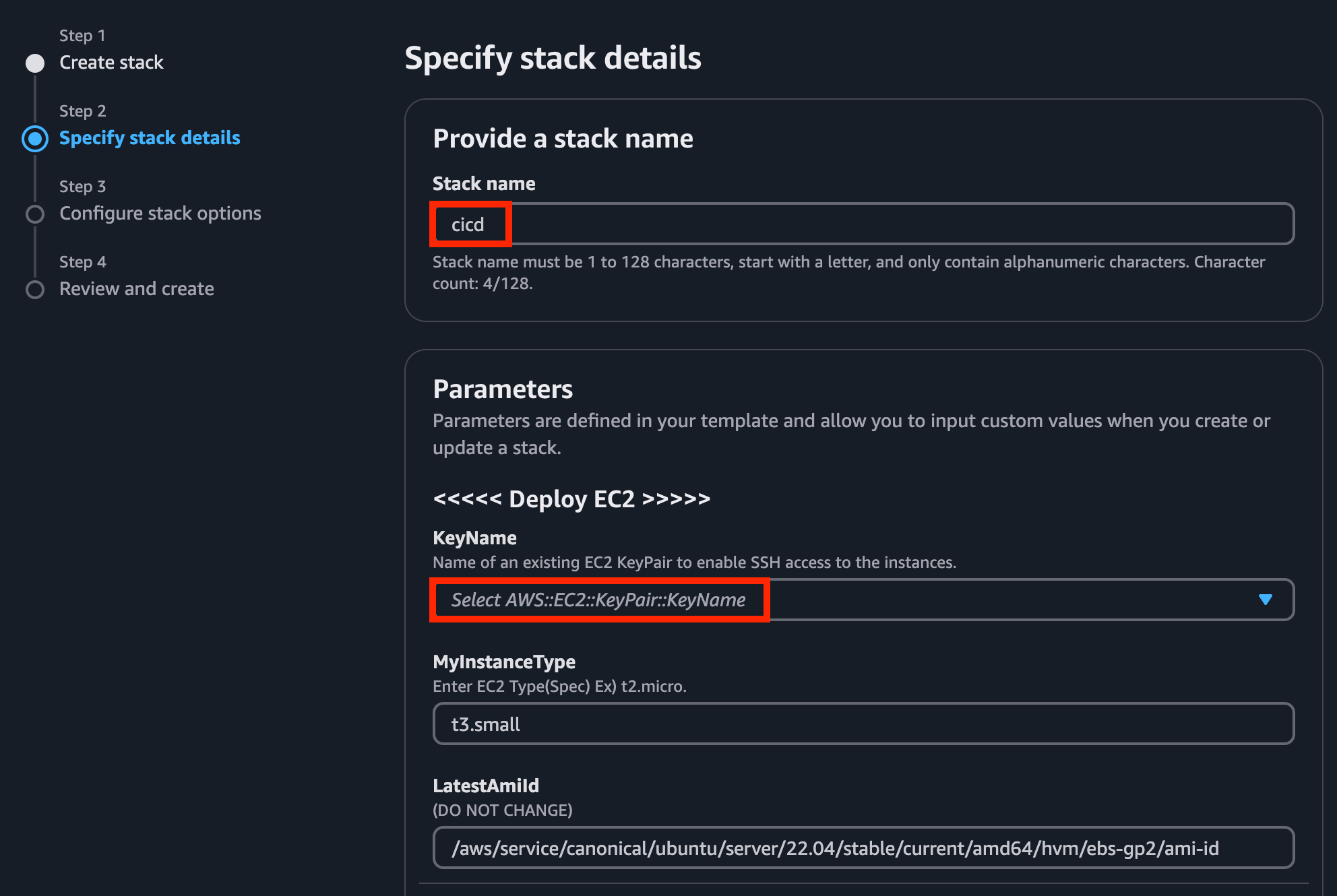
Task: Click the Deploy EC2 group heading
Action: 571,499
